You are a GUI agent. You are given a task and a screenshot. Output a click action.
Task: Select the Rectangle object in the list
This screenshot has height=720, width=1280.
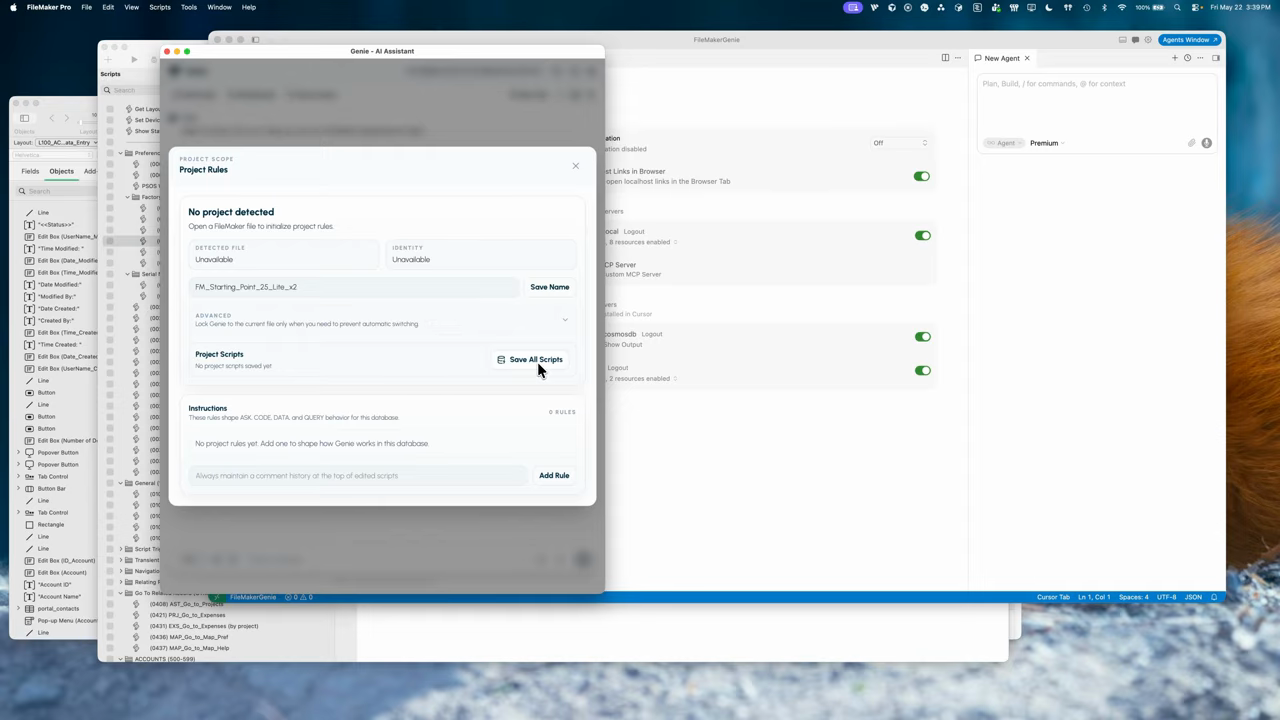pyautogui.click(x=51, y=525)
